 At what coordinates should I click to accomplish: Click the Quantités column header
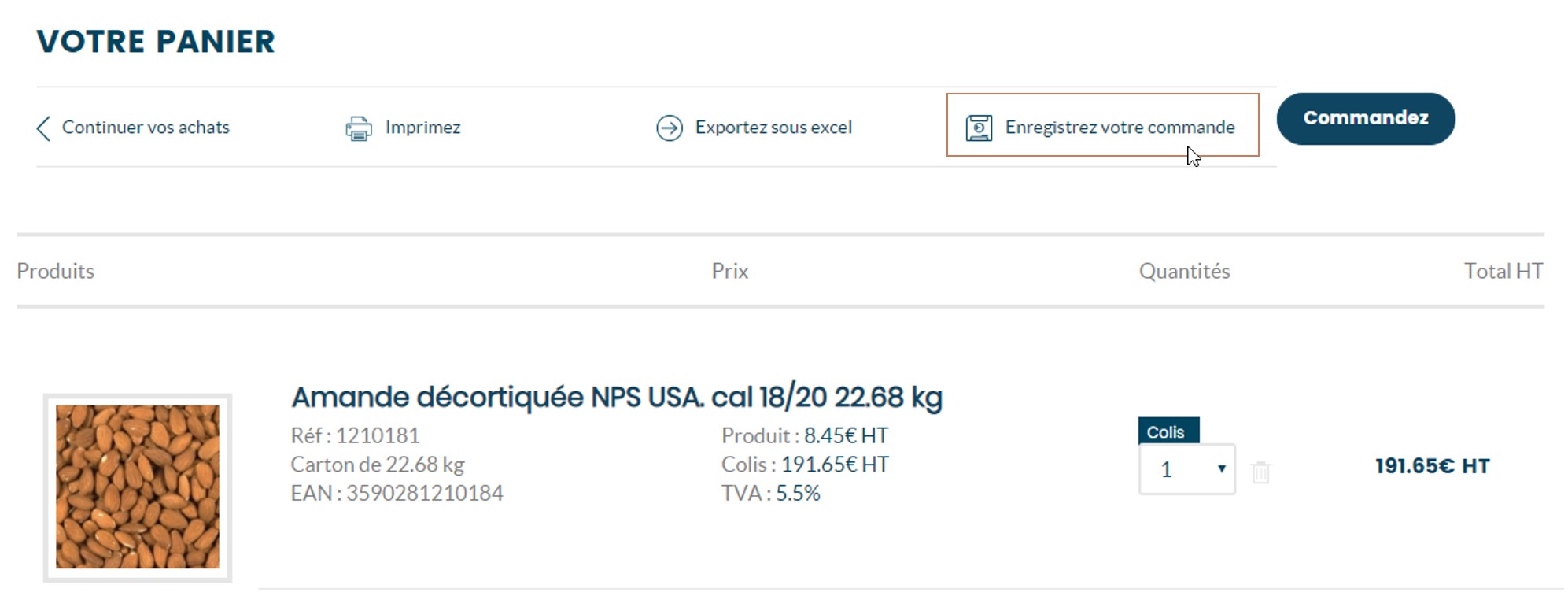tap(1184, 271)
